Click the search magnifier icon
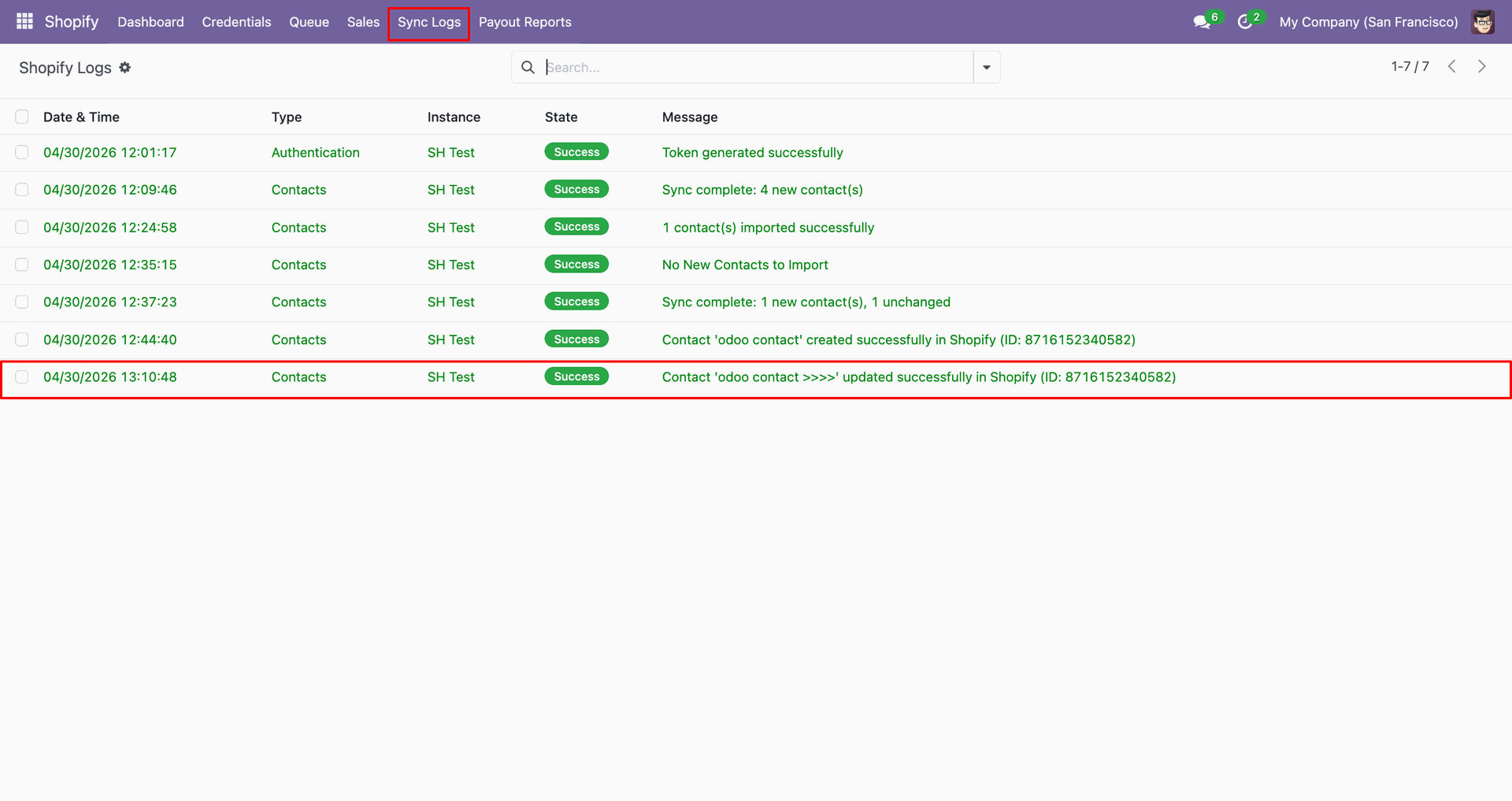Image resolution: width=1512 pixels, height=801 pixels. [528, 67]
